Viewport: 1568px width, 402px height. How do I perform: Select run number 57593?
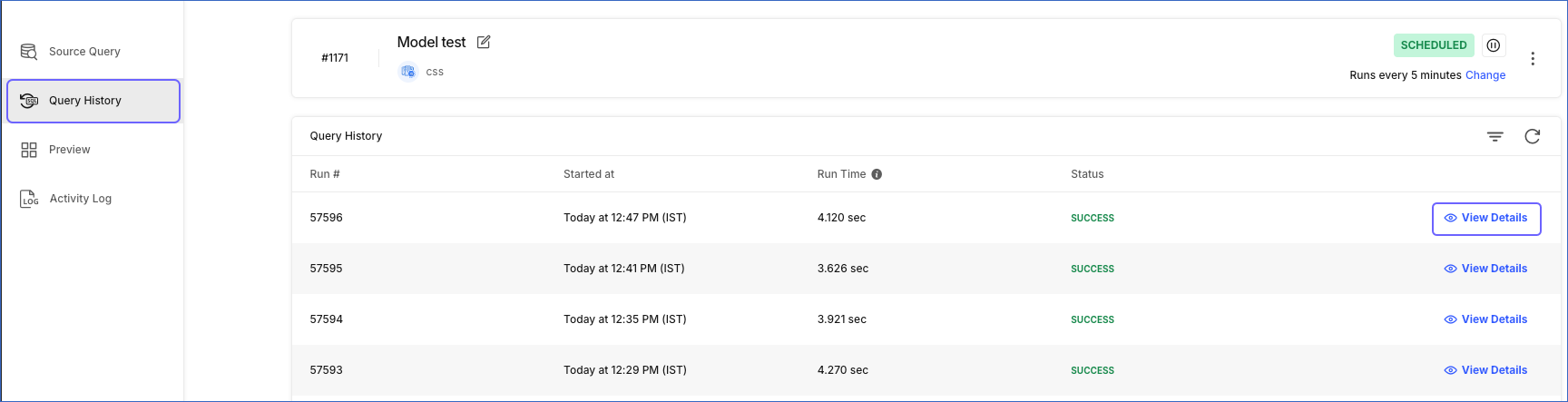pos(327,370)
